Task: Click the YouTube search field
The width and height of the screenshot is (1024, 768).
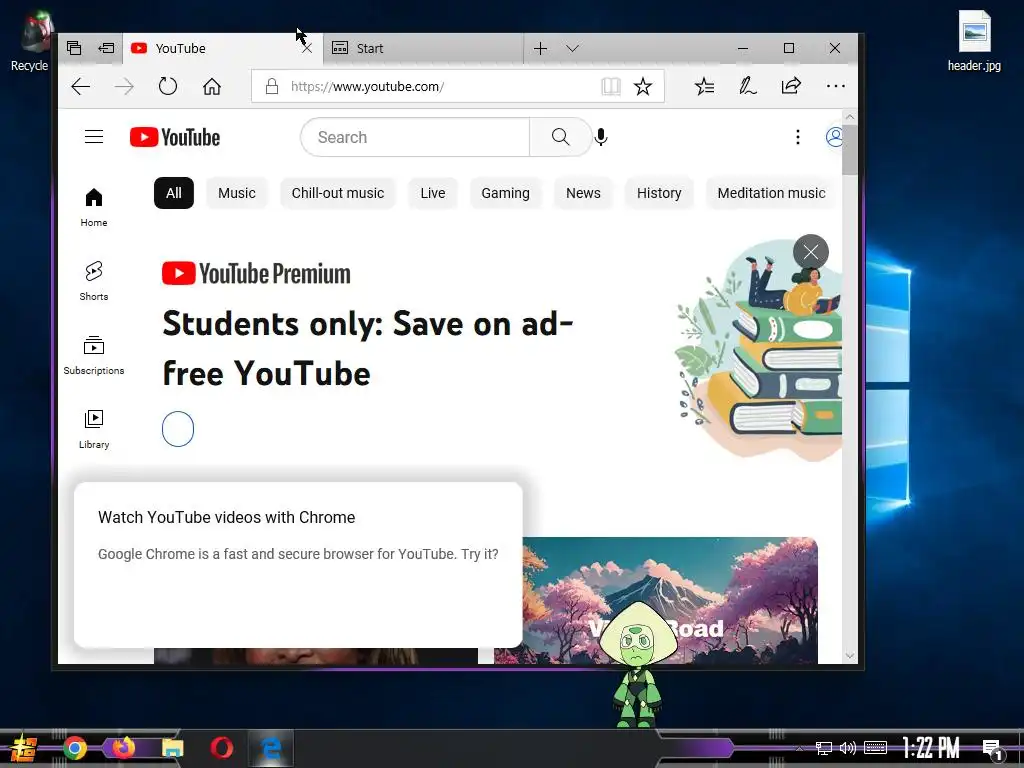Action: [x=415, y=137]
